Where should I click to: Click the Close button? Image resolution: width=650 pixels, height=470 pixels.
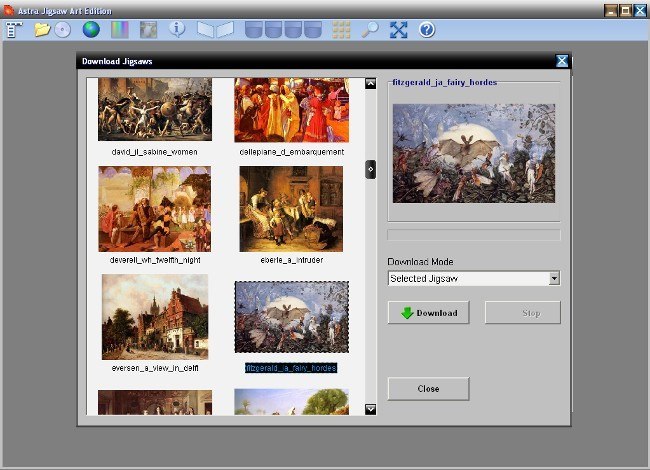[x=429, y=389]
